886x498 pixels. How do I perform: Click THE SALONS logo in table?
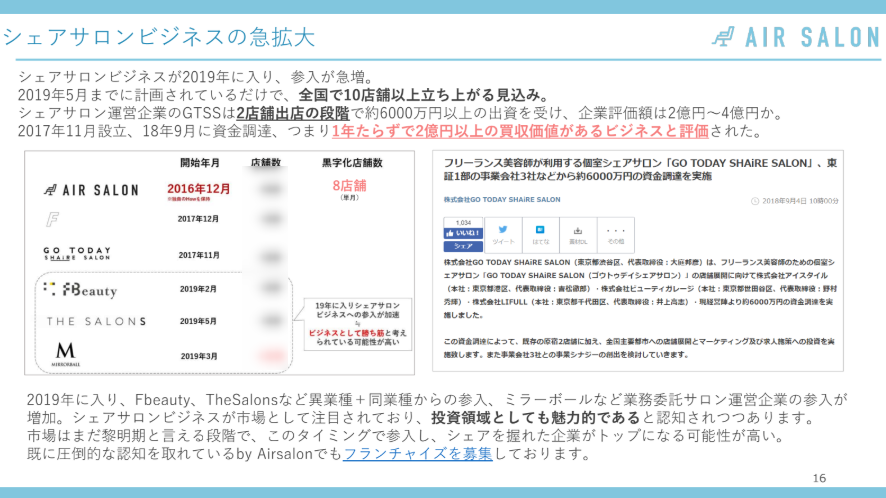(96, 321)
